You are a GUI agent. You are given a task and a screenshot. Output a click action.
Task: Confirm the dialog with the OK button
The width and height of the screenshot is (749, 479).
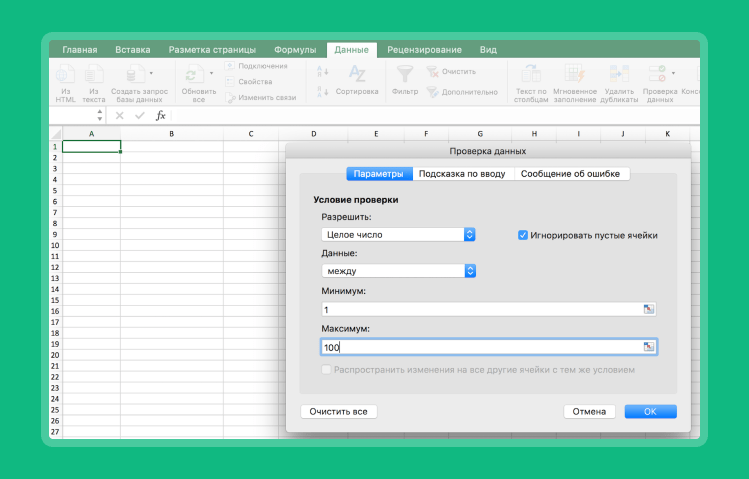tap(650, 411)
